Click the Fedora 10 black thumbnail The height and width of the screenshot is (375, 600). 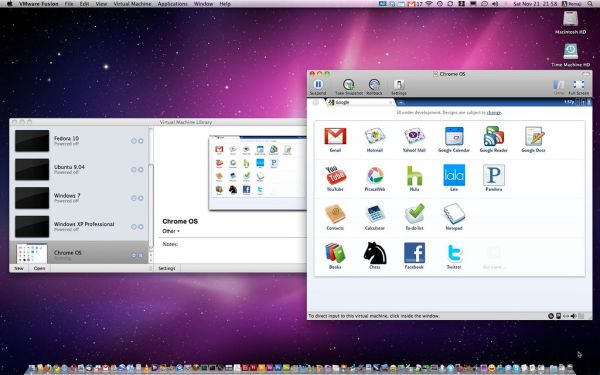[32, 140]
